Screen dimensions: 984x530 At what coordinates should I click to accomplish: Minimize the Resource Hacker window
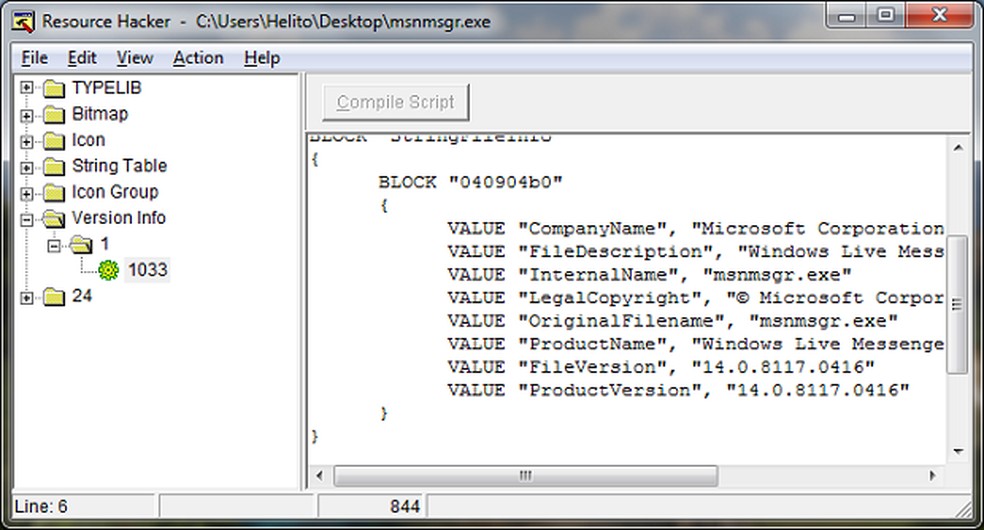[847, 15]
